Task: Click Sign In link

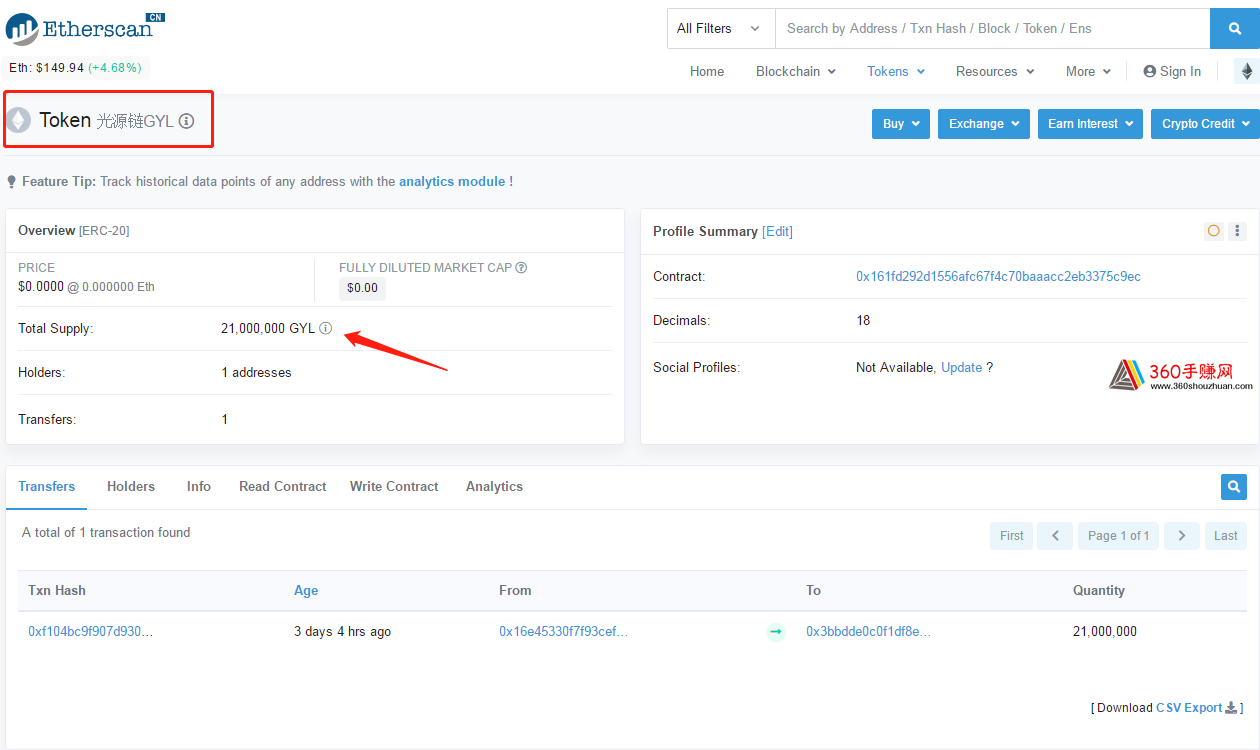Action: [x=1172, y=71]
